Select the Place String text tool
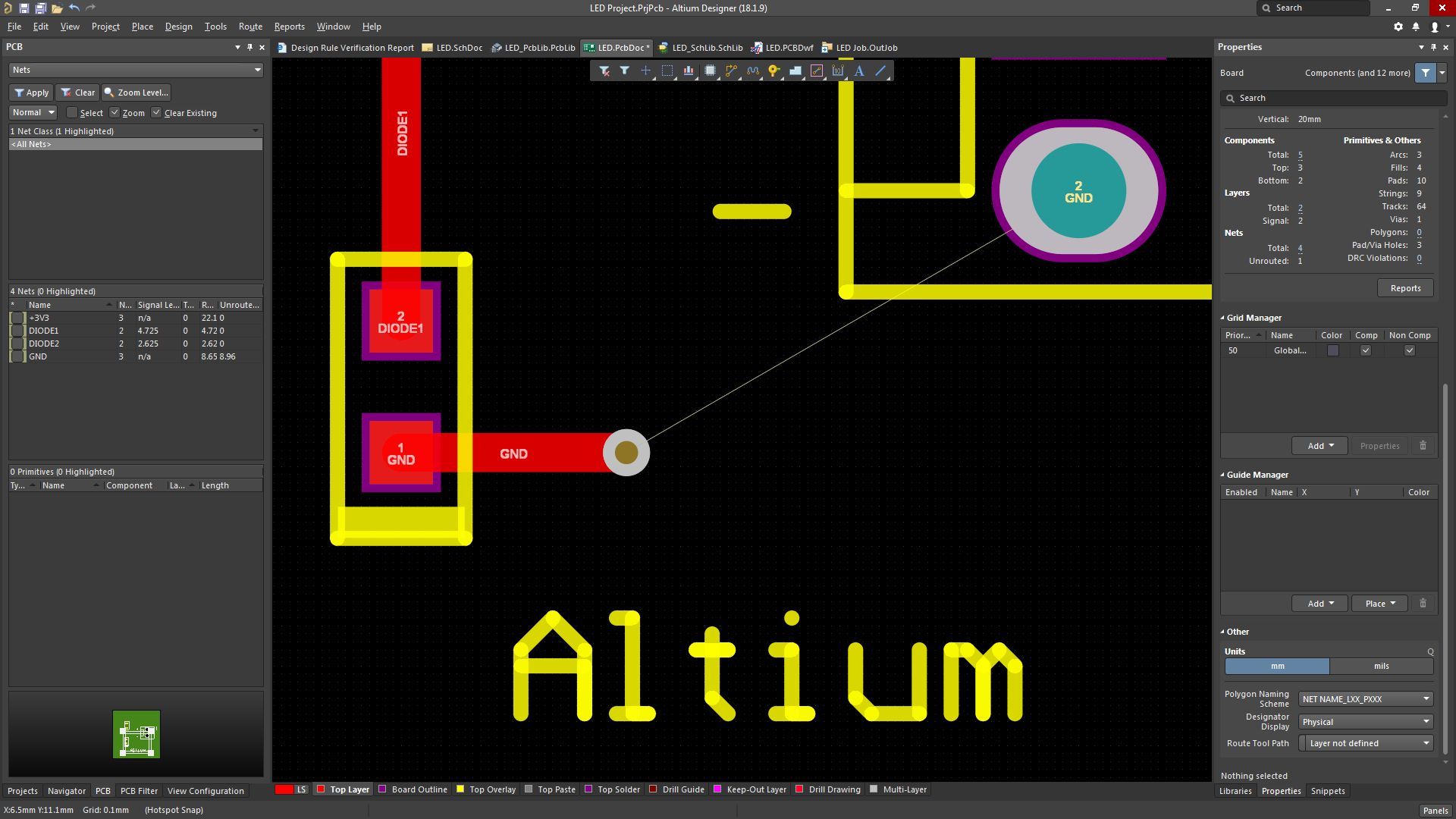Screen dimensions: 1456x819 [859, 71]
